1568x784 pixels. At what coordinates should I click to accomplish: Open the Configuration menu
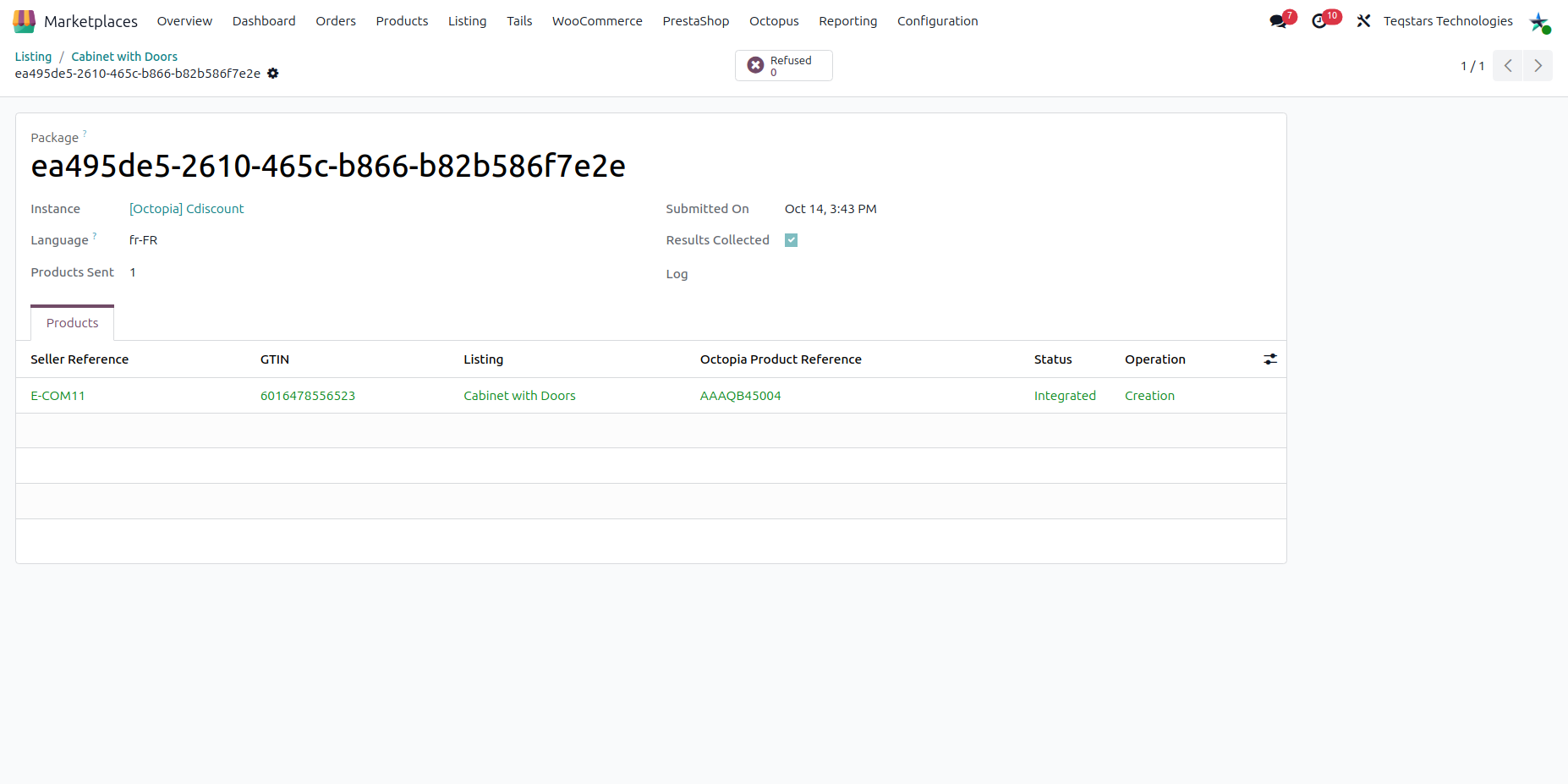938,21
